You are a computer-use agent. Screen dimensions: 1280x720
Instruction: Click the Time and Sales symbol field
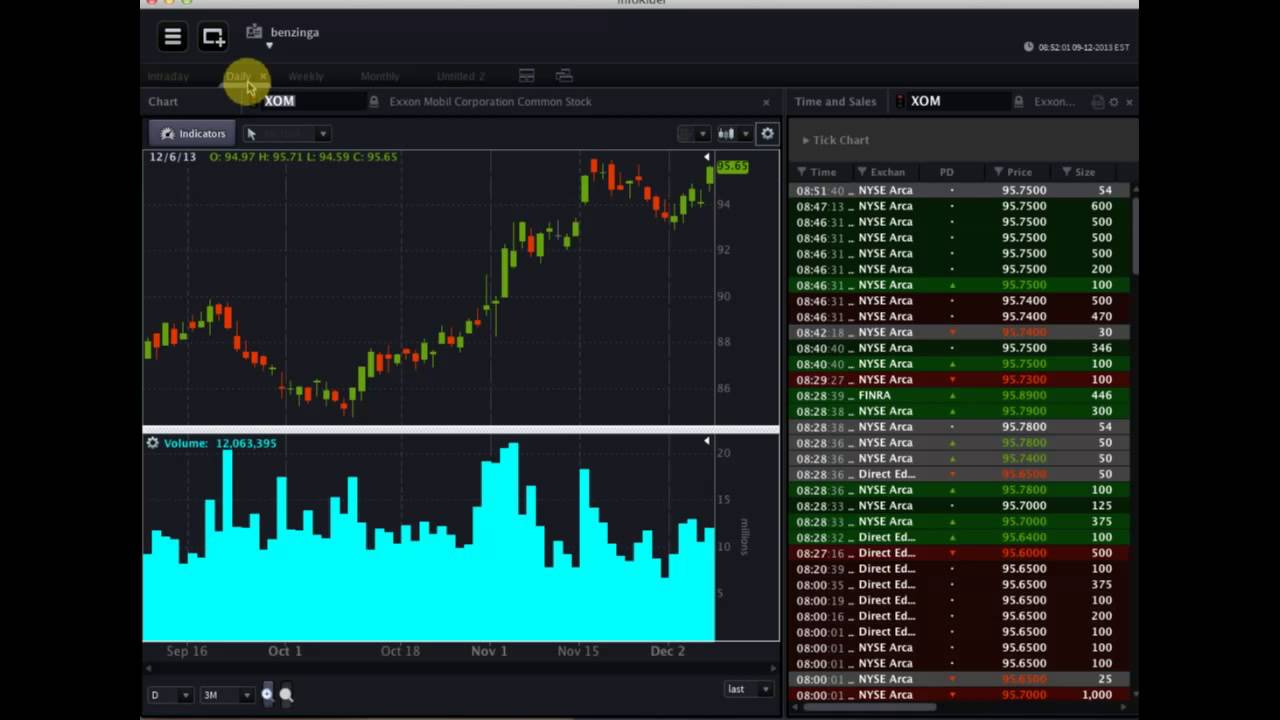click(x=957, y=101)
